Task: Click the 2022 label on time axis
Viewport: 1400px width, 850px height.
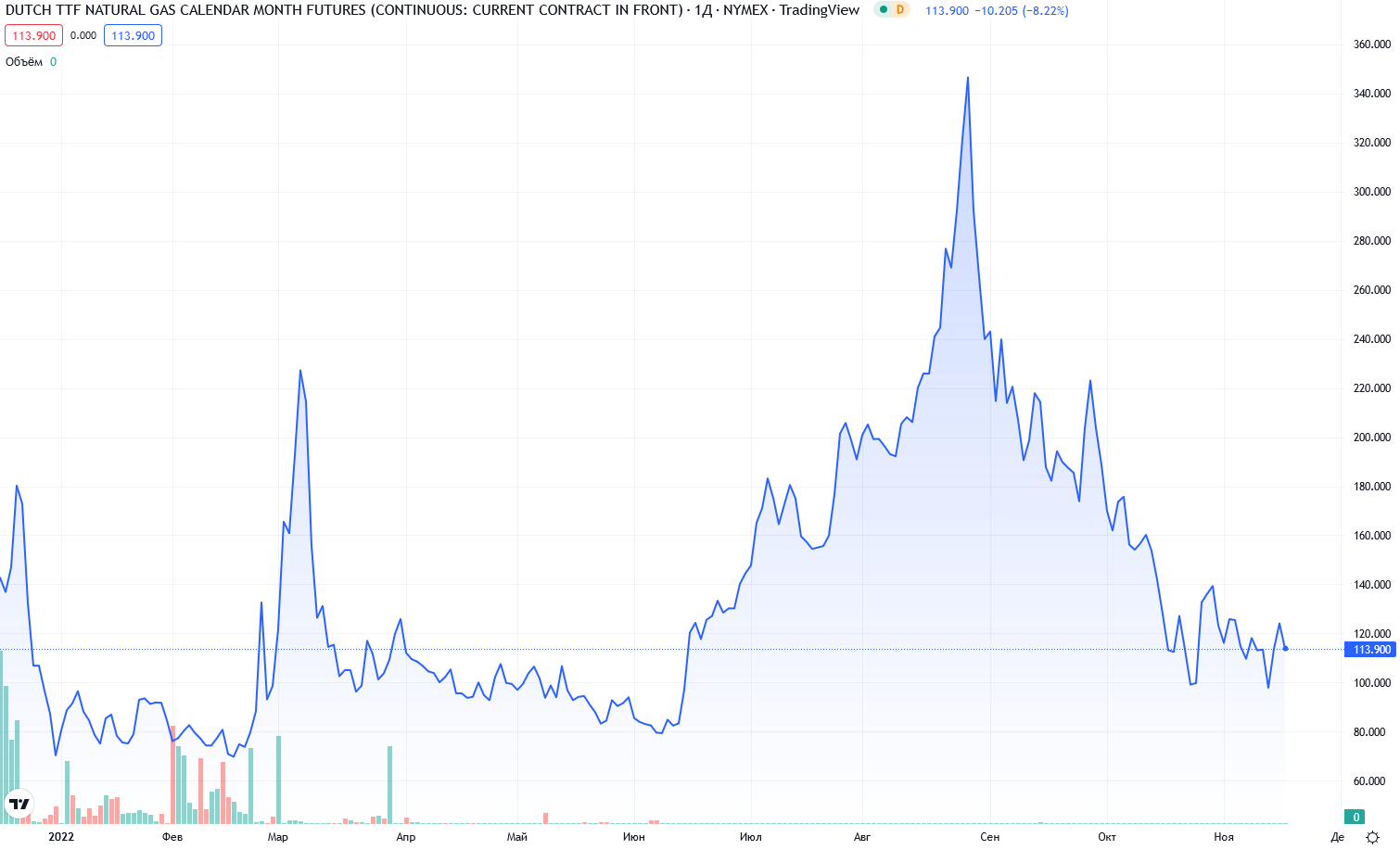Action: [x=61, y=837]
